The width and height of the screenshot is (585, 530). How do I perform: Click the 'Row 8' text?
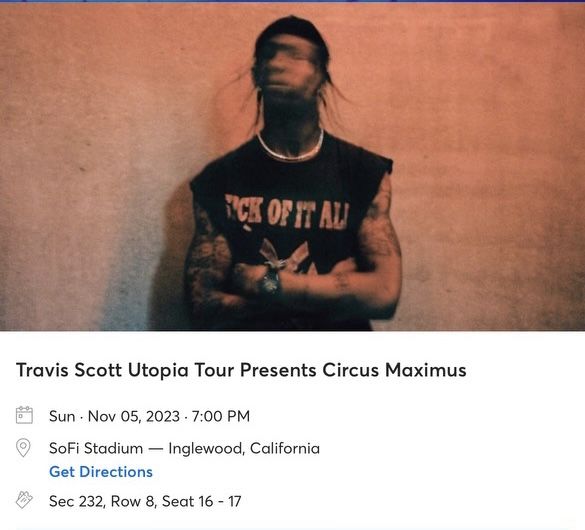[x=133, y=501]
